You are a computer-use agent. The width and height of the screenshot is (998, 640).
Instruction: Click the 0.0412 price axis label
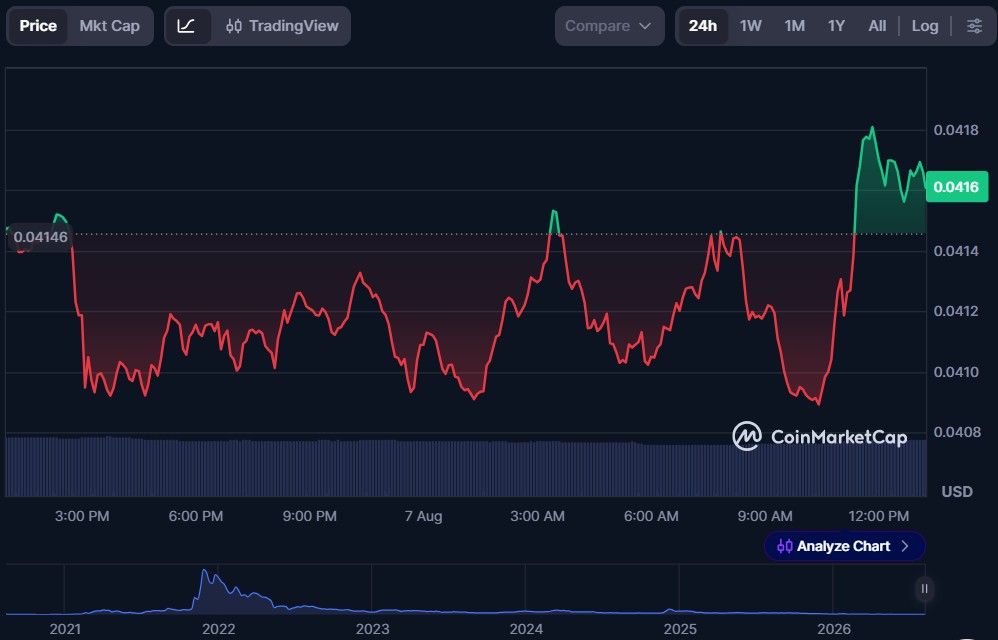point(956,311)
